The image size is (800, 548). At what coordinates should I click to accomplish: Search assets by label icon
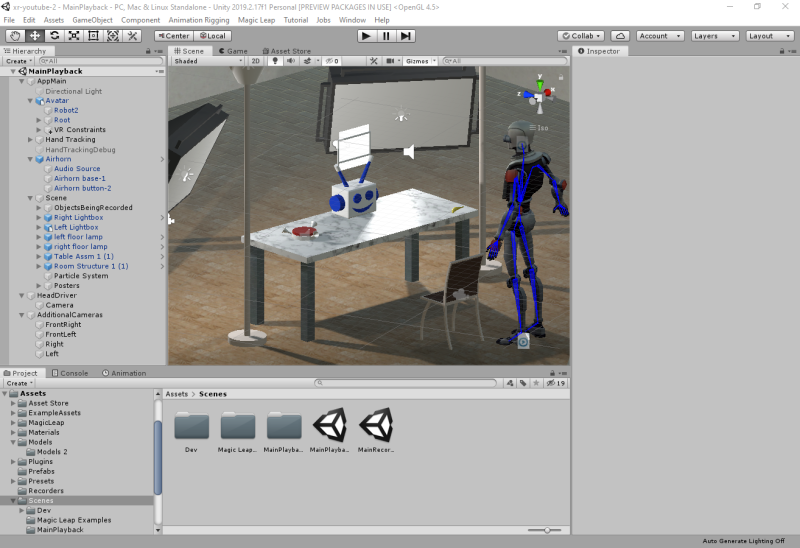pos(523,383)
